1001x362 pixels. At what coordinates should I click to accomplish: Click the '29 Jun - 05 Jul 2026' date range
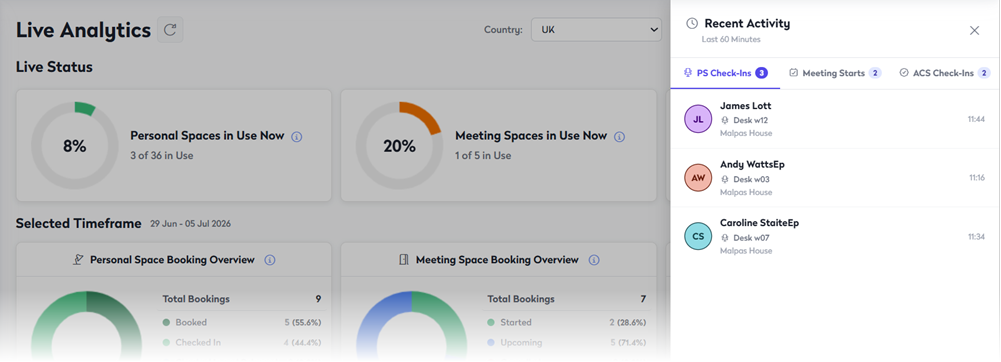pos(190,224)
